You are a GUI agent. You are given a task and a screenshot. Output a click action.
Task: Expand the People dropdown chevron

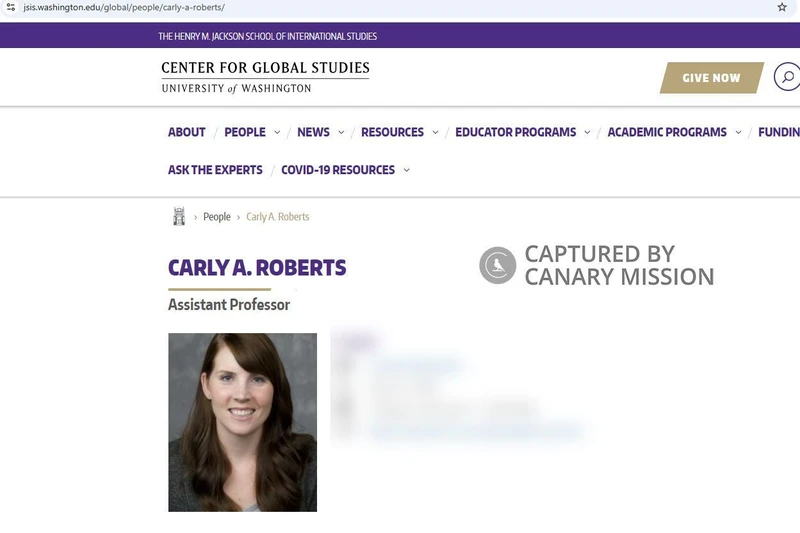pos(277,132)
